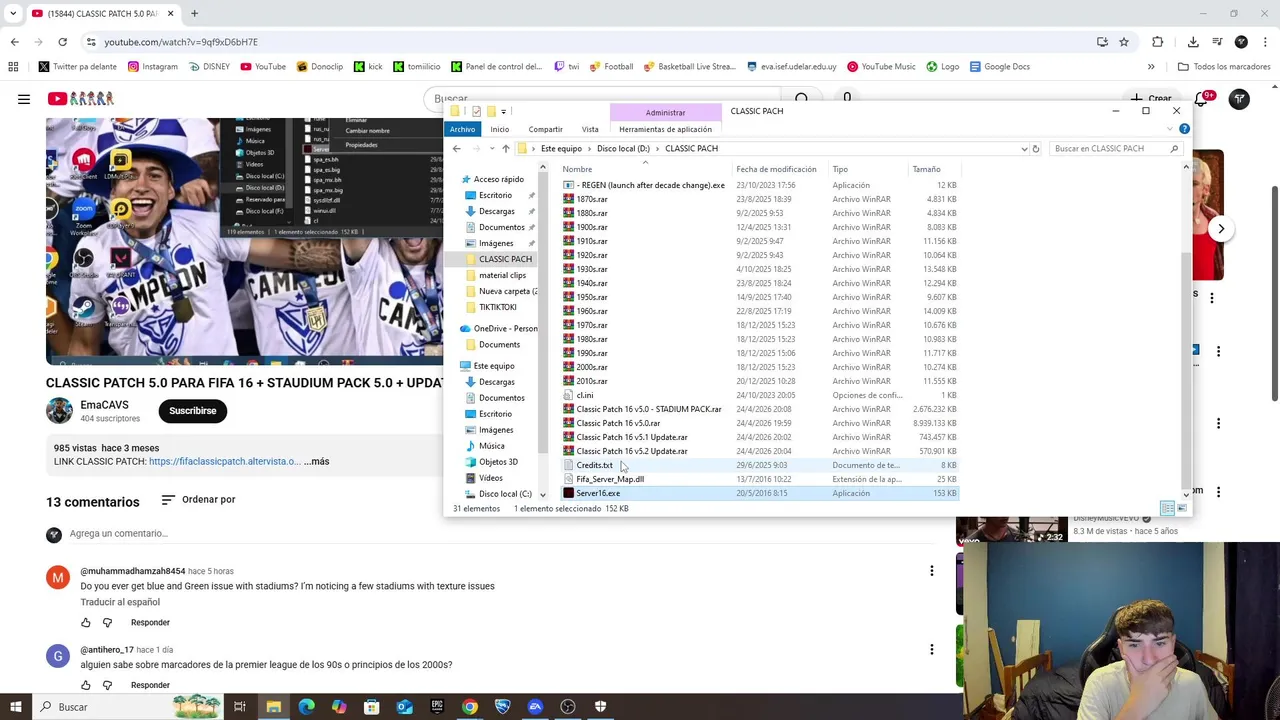Open the Google Docs bookmark
The image size is (1280, 720).
click(x=1000, y=67)
